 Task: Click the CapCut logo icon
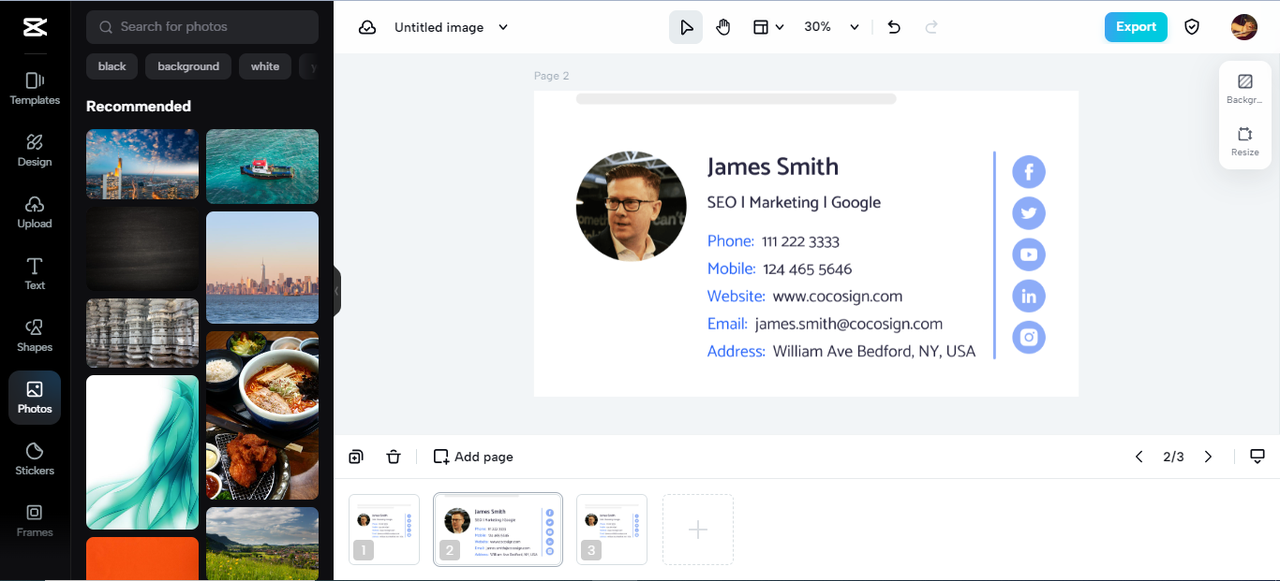tap(34, 27)
